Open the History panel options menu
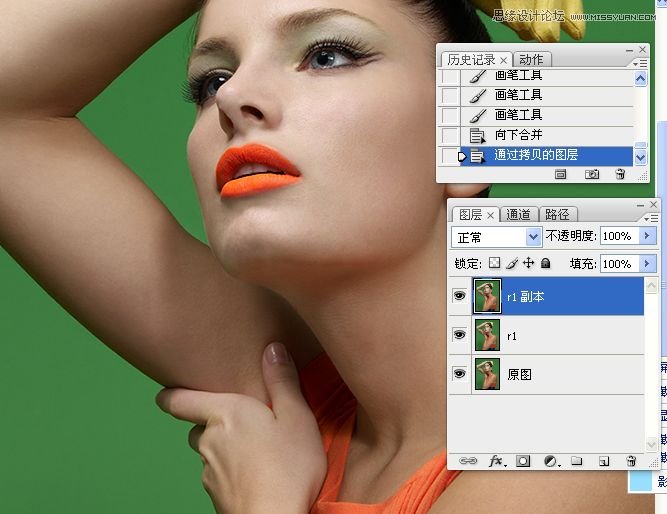The width and height of the screenshot is (667, 514). tap(640, 63)
